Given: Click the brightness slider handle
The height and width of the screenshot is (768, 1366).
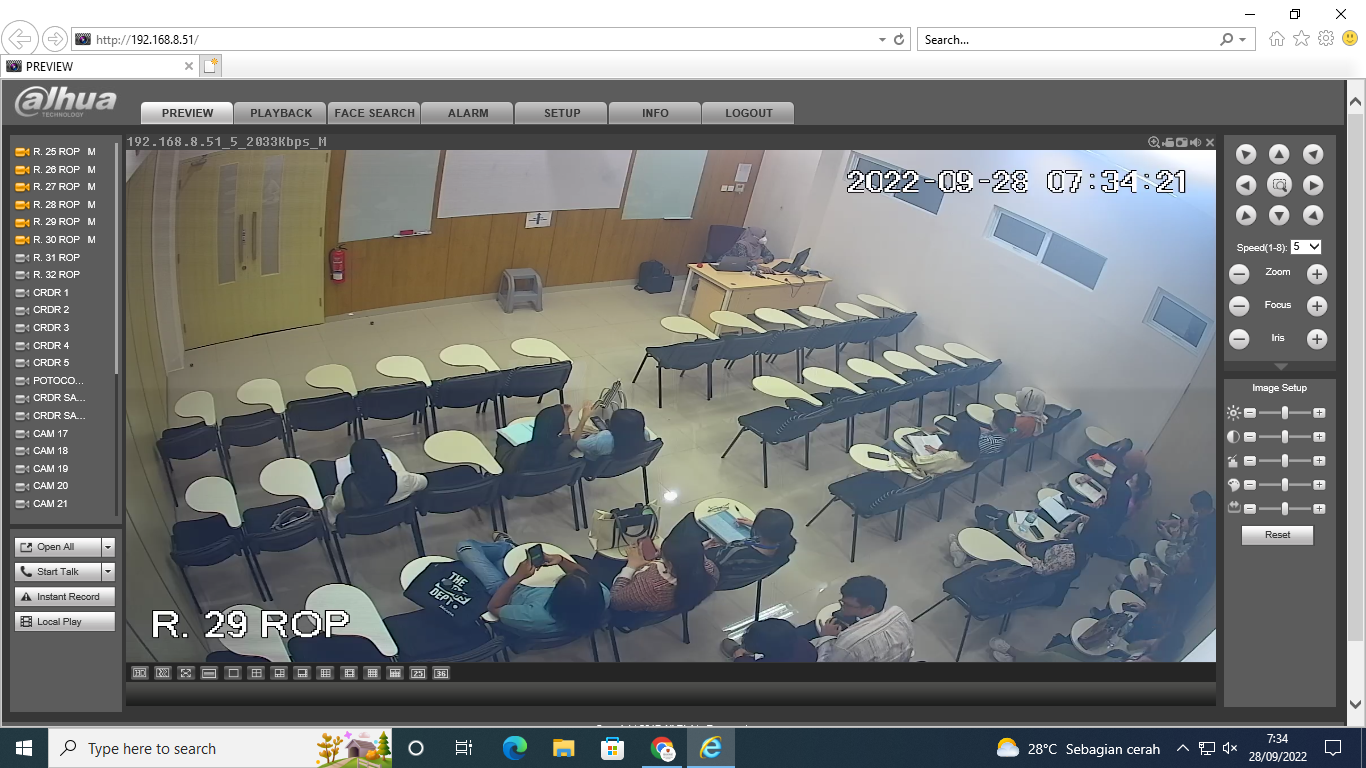Looking at the screenshot, I should (x=1285, y=412).
